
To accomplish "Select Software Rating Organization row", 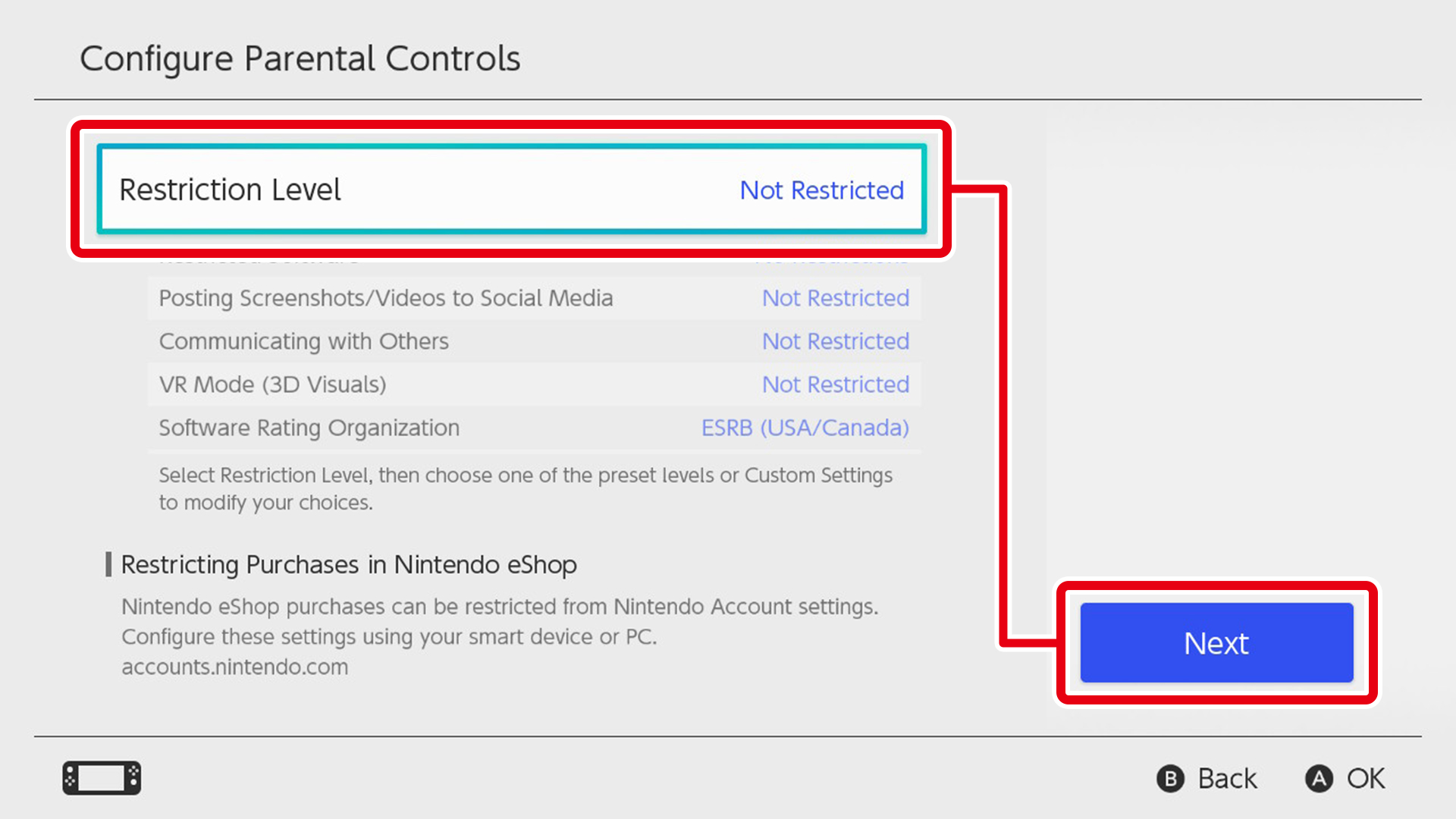I will 534,428.
